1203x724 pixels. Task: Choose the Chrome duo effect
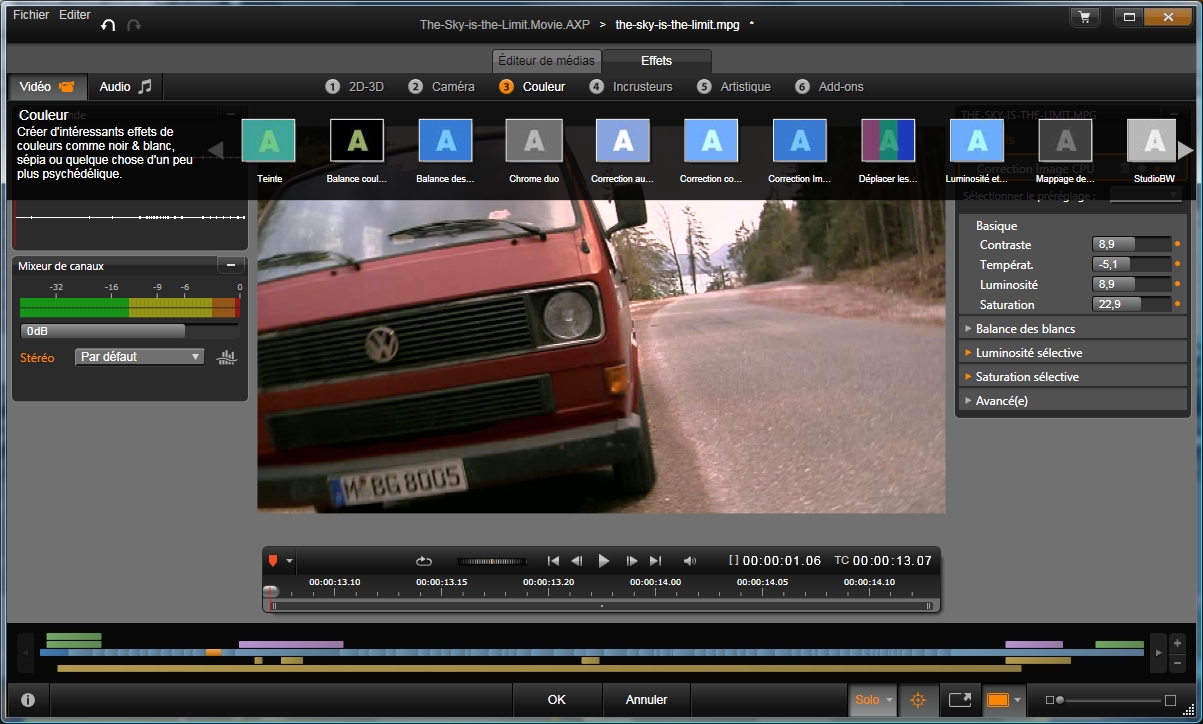tap(533, 141)
